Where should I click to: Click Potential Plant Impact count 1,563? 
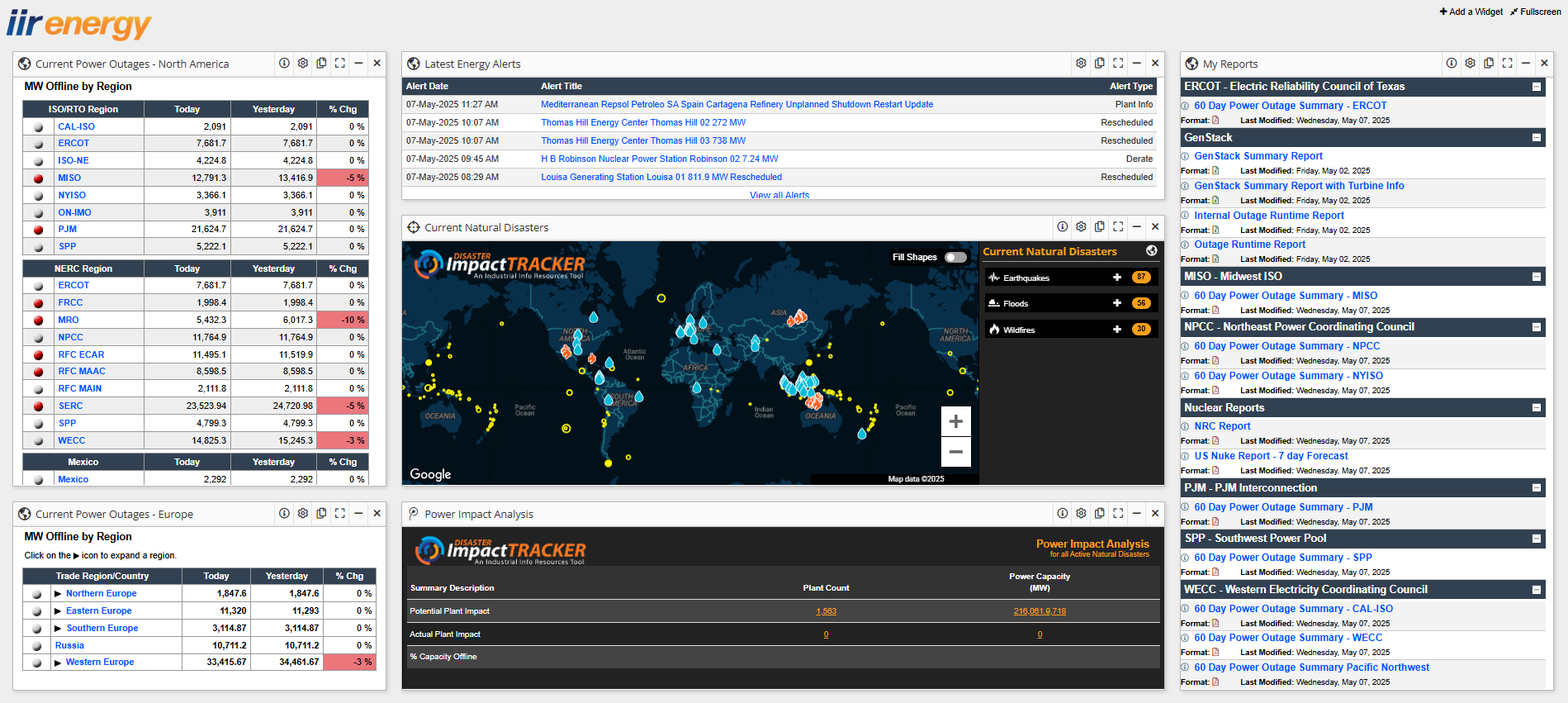(826, 611)
